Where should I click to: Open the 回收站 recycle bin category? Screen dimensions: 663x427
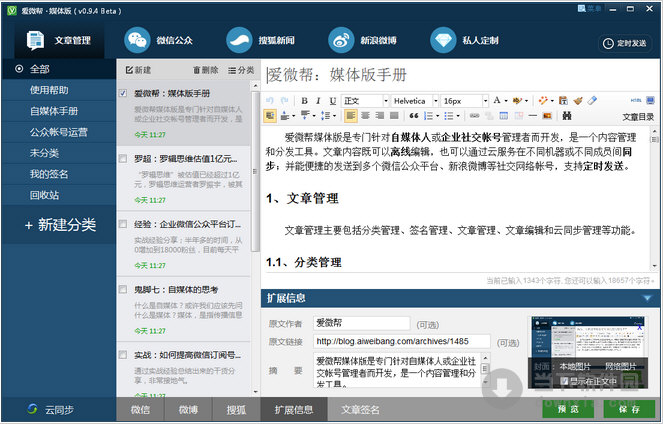click(x=59, y=195)
